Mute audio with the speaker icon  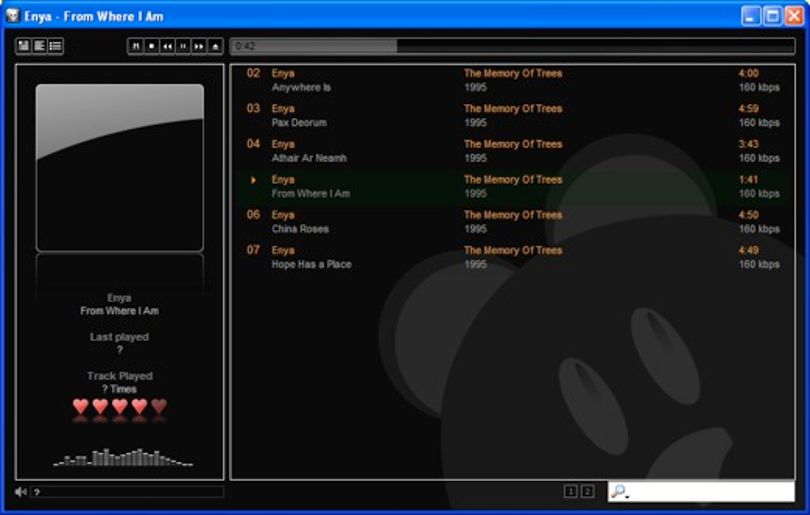pyautogui.click(x=21, y=492)
